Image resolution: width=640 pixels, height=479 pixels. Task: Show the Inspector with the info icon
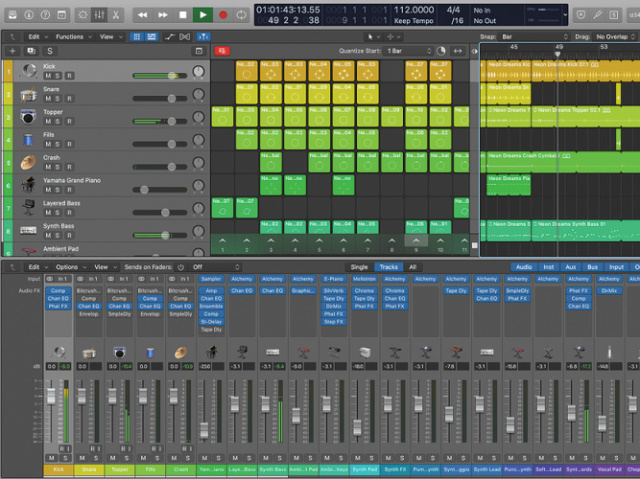coord(29,15)
